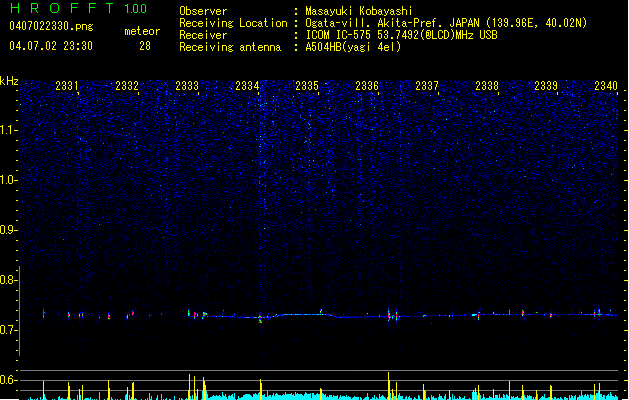Click the 0.7 kHz axis label
Viewport: 629px width, 400px height.
(x=9, y=330)
